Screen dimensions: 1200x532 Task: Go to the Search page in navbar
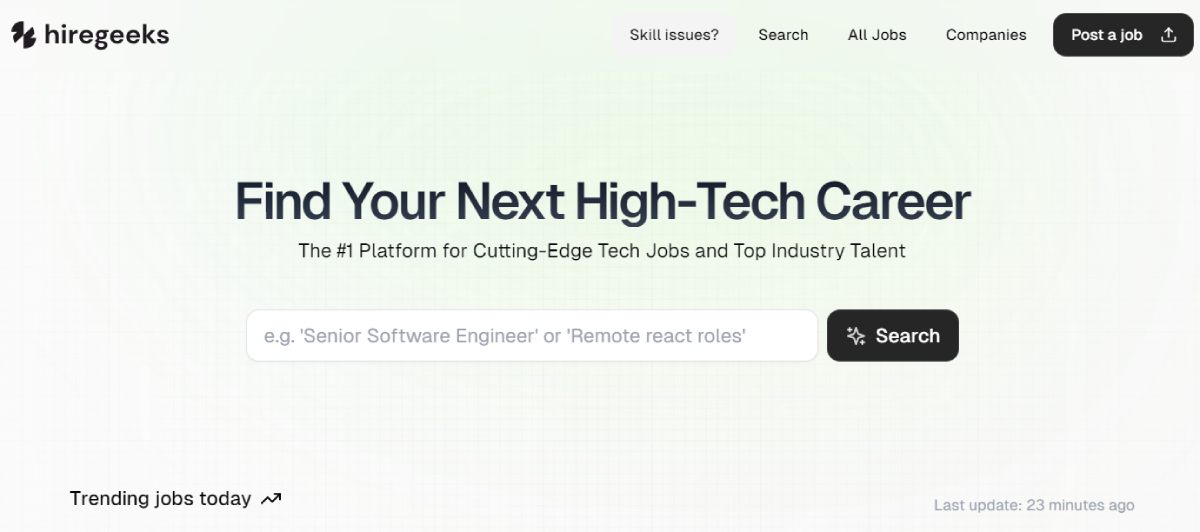pos(783,35)
